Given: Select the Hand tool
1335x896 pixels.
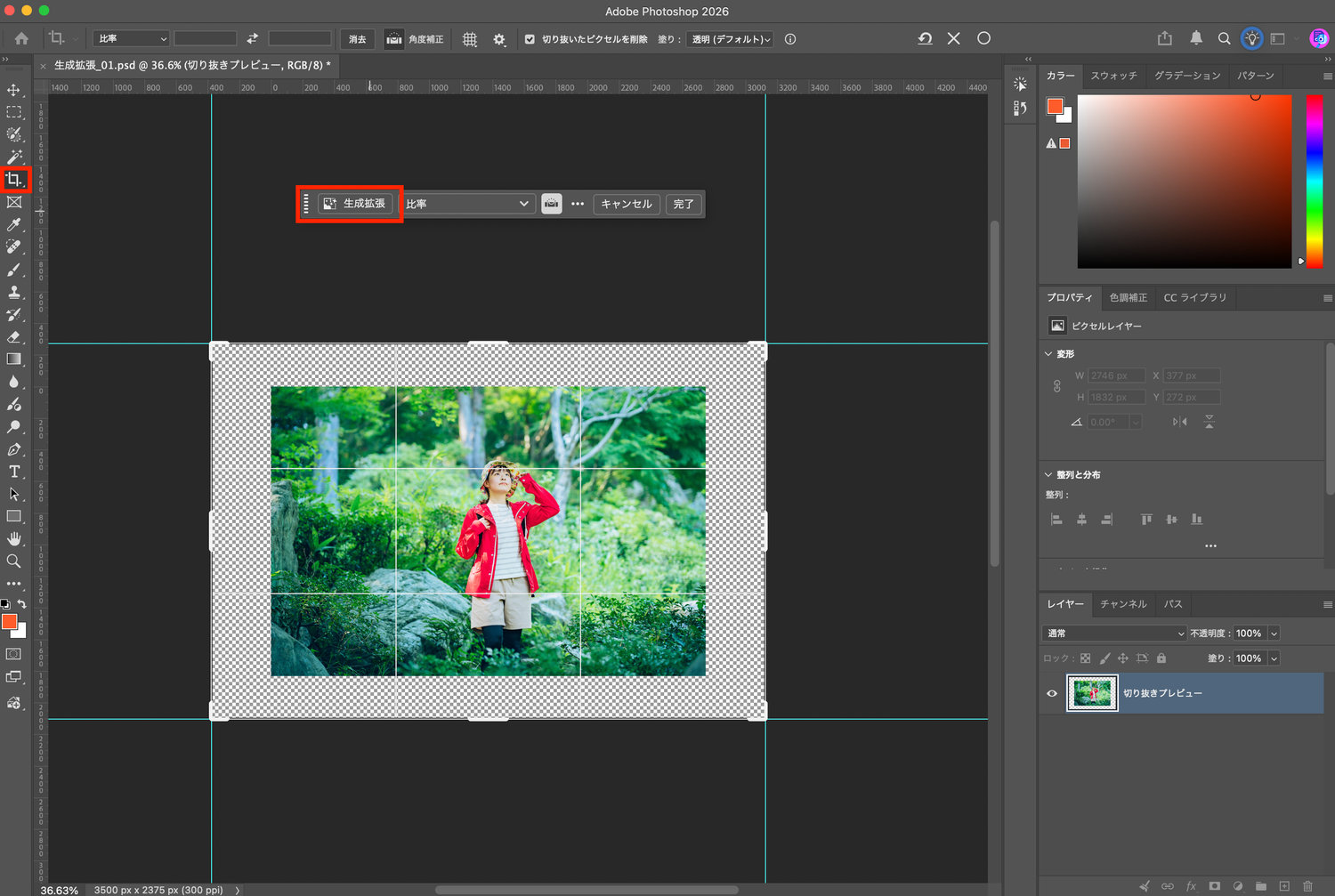Looking at the screenshot, I should (x=13, y=539).
